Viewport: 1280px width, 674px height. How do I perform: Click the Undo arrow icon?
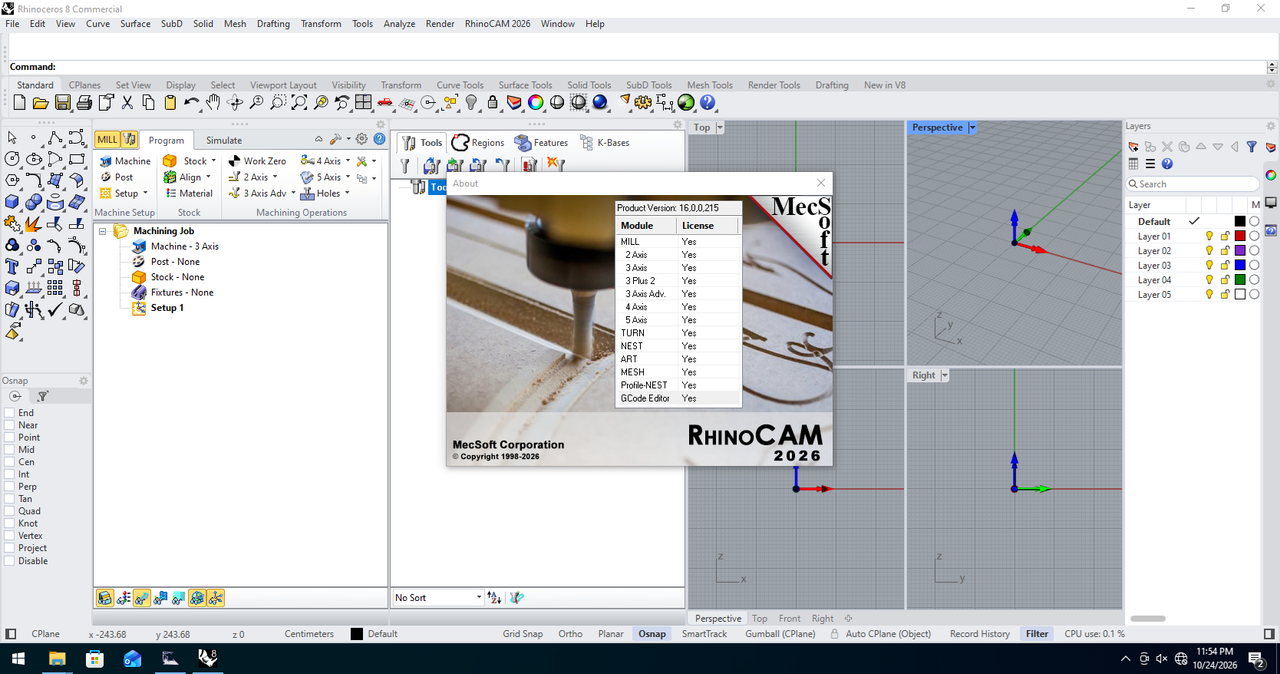pos(191,103)
